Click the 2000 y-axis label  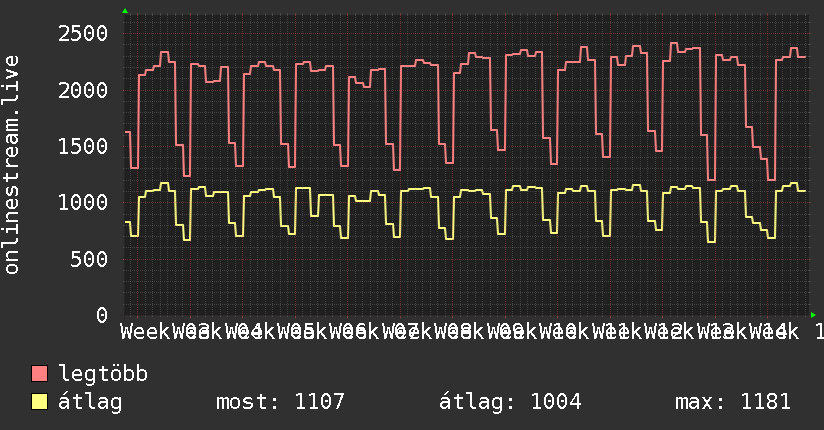pos(83,90)
